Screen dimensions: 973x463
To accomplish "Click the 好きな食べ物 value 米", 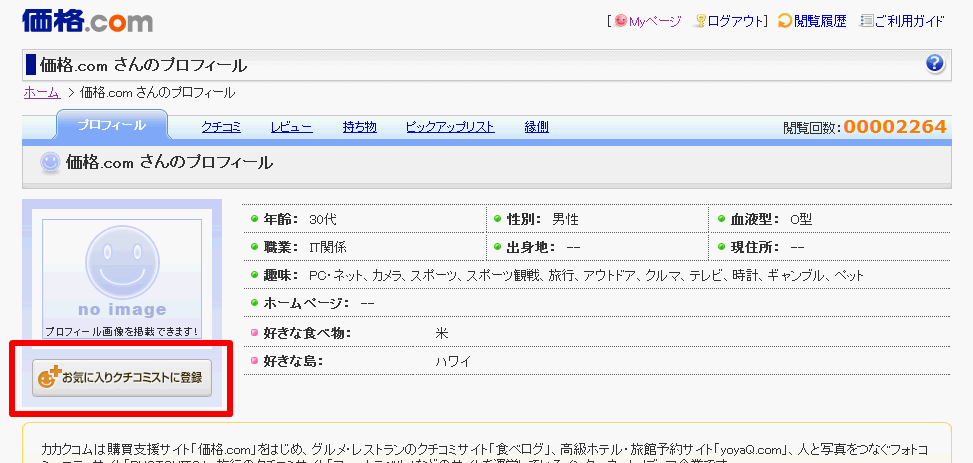I will click(x=441, y=333).
